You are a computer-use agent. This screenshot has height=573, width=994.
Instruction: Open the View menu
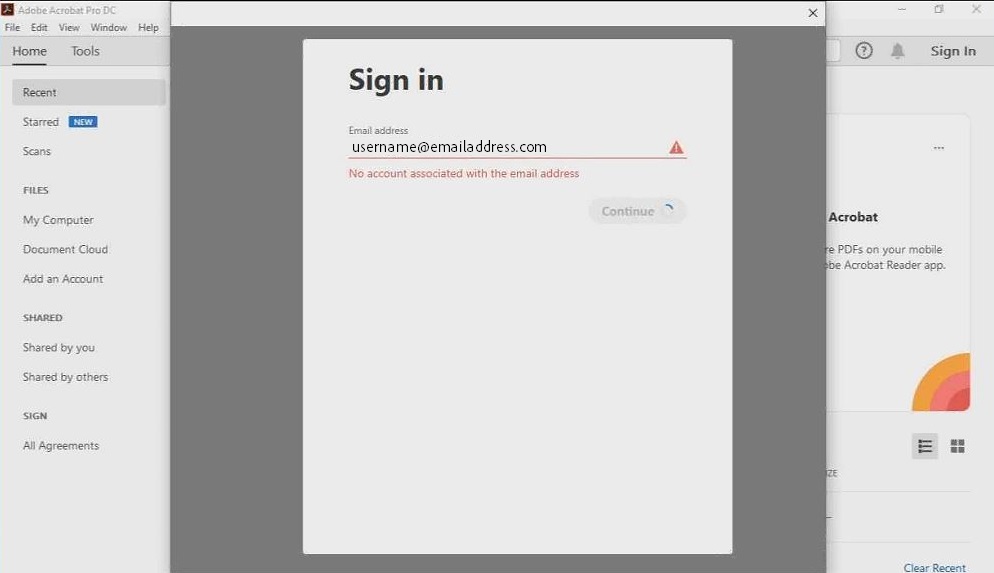(69, 27)
